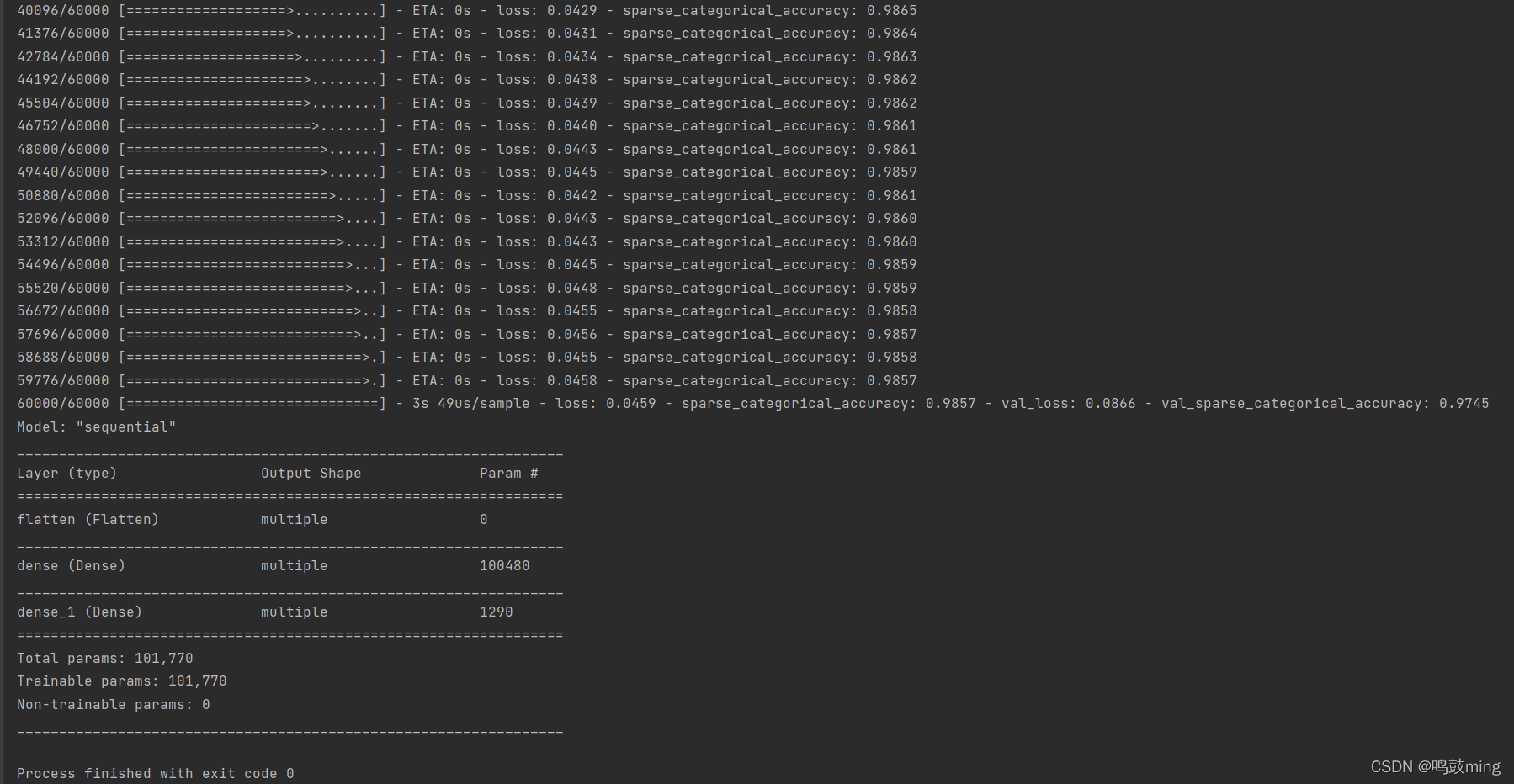Click the '46752/60000' counter

tap(63, 126)
